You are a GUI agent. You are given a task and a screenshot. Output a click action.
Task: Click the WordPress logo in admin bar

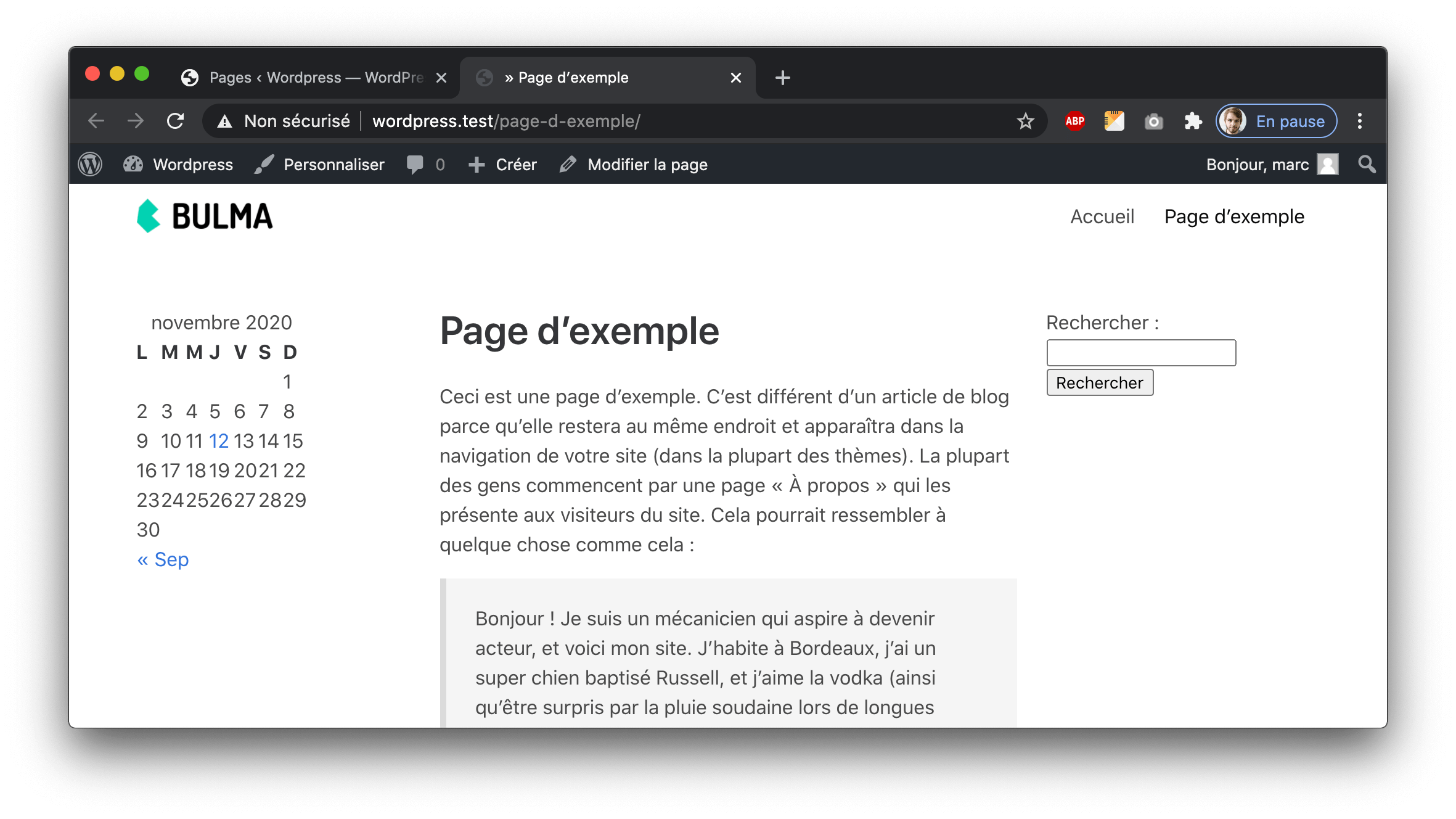coord(90,165)
